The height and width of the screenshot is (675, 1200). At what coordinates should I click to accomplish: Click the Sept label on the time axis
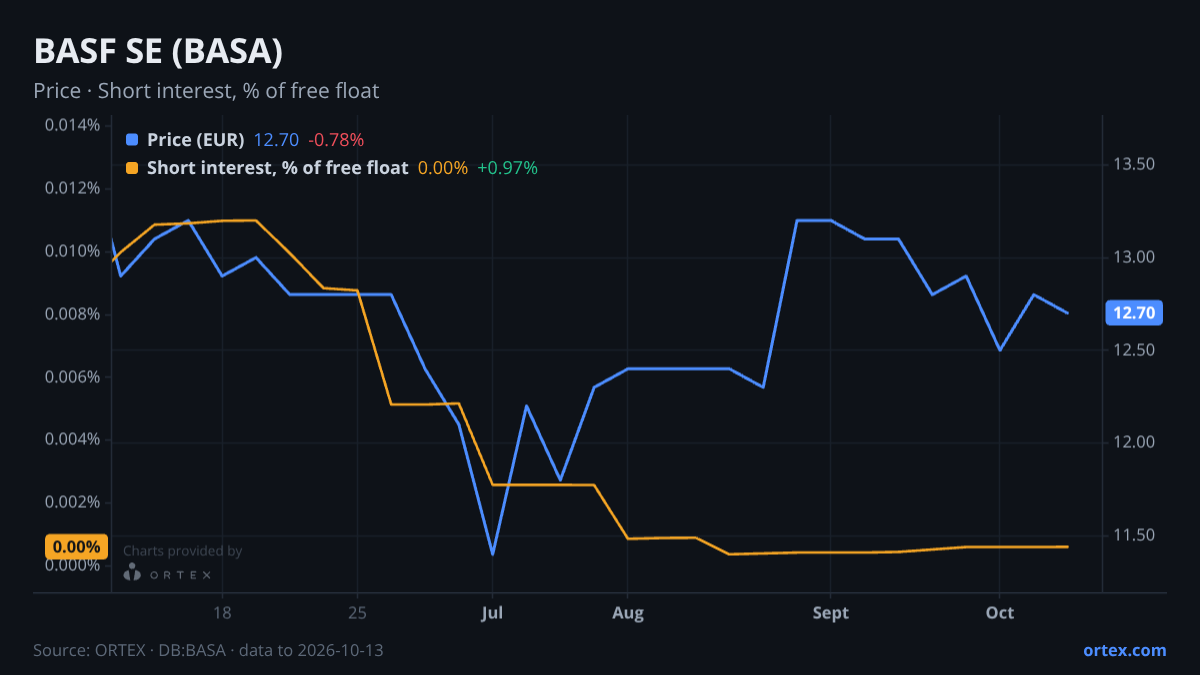tap(830, 613)
